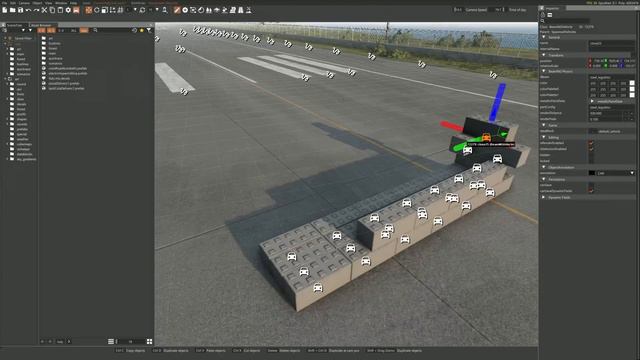Toggle the isSelectionEnabled checkbox
Viewport: 640px width, 360px height.
pyautogui.click(x=591, y=149)
